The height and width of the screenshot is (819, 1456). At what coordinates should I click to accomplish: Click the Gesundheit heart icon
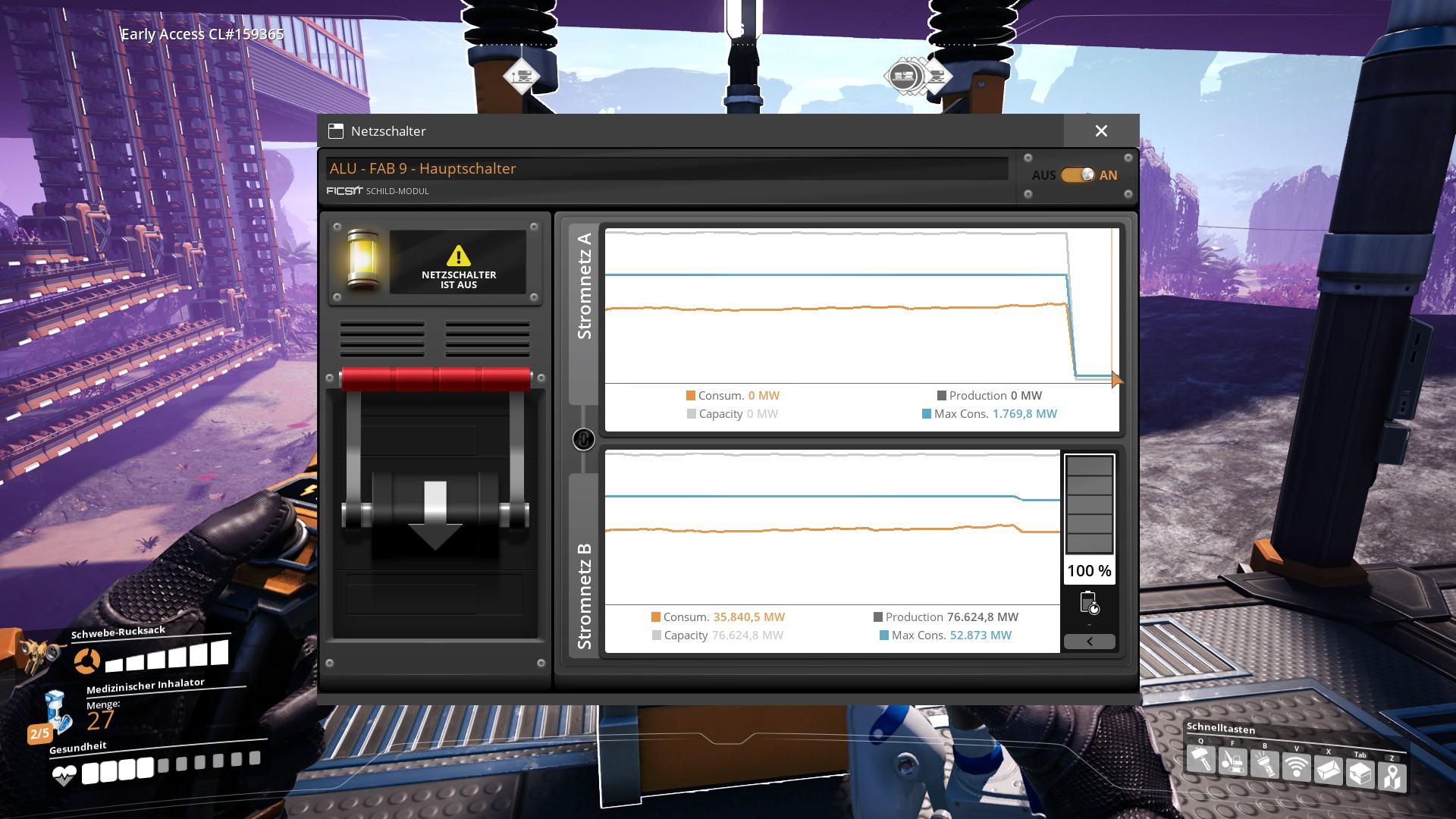coord(64,775)
